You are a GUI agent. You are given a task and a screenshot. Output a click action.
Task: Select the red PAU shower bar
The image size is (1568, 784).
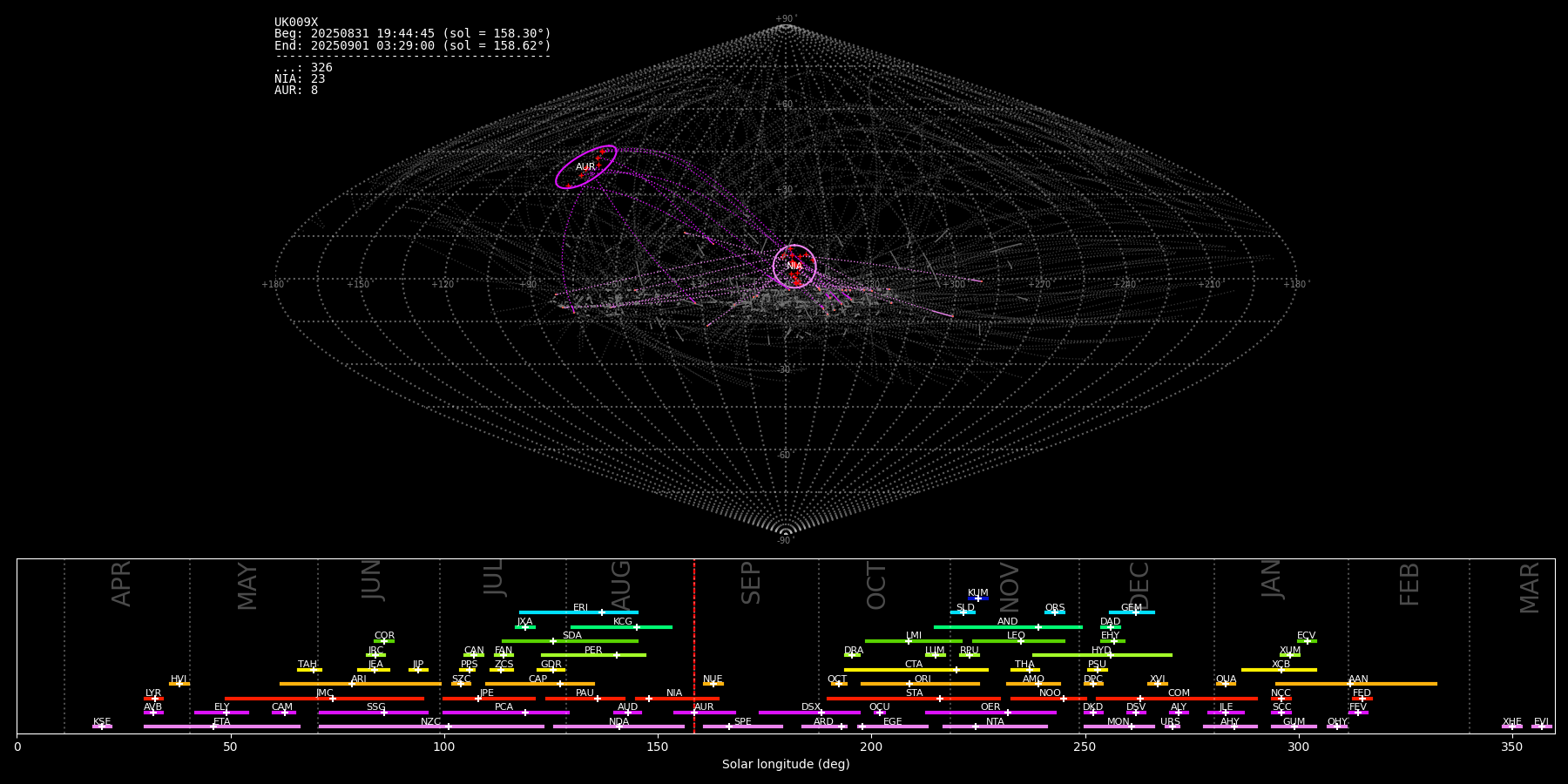coord(585,698)
